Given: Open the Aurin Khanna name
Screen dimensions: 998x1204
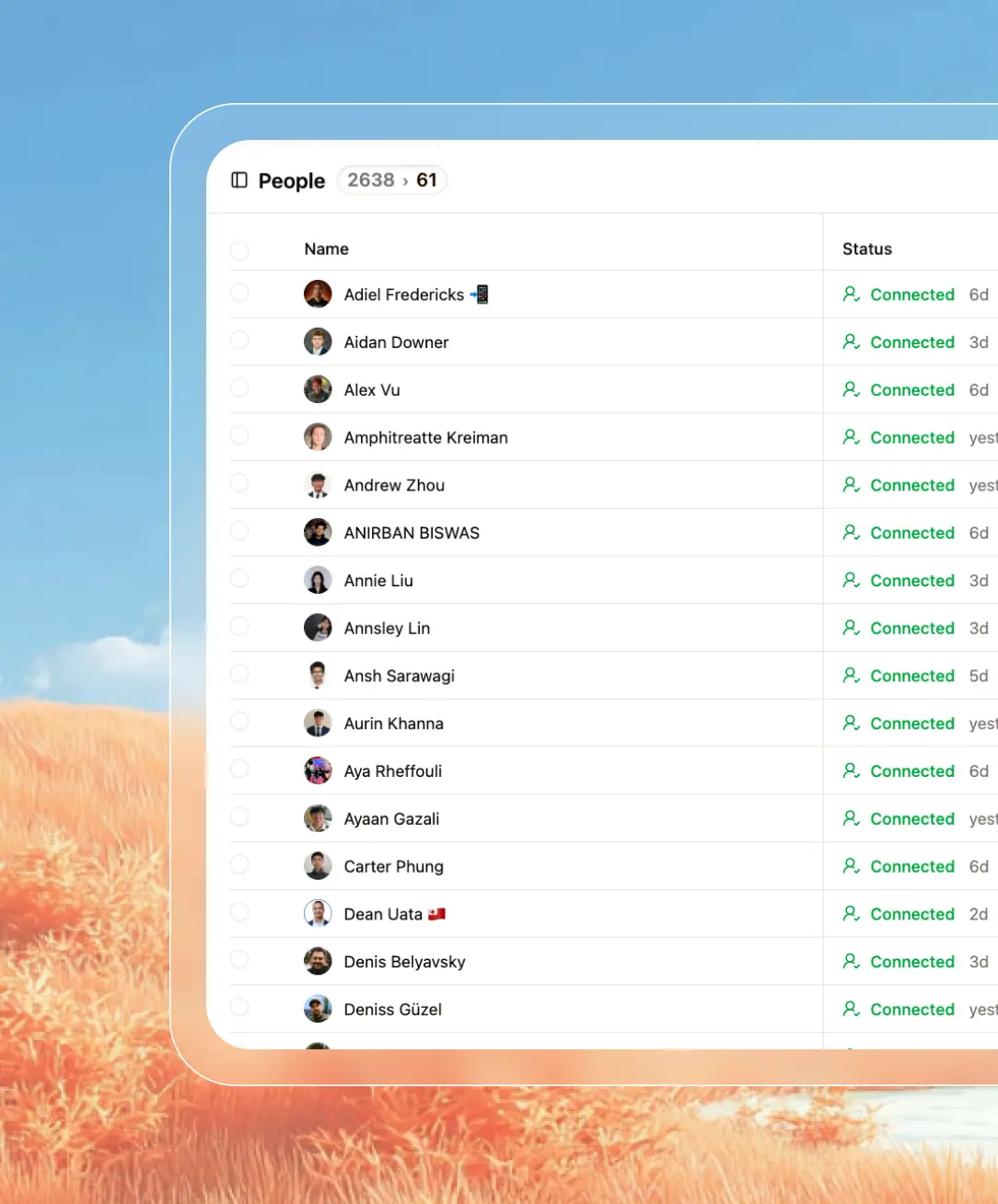Looking at the screenshot, I should [x=394, y=724].
